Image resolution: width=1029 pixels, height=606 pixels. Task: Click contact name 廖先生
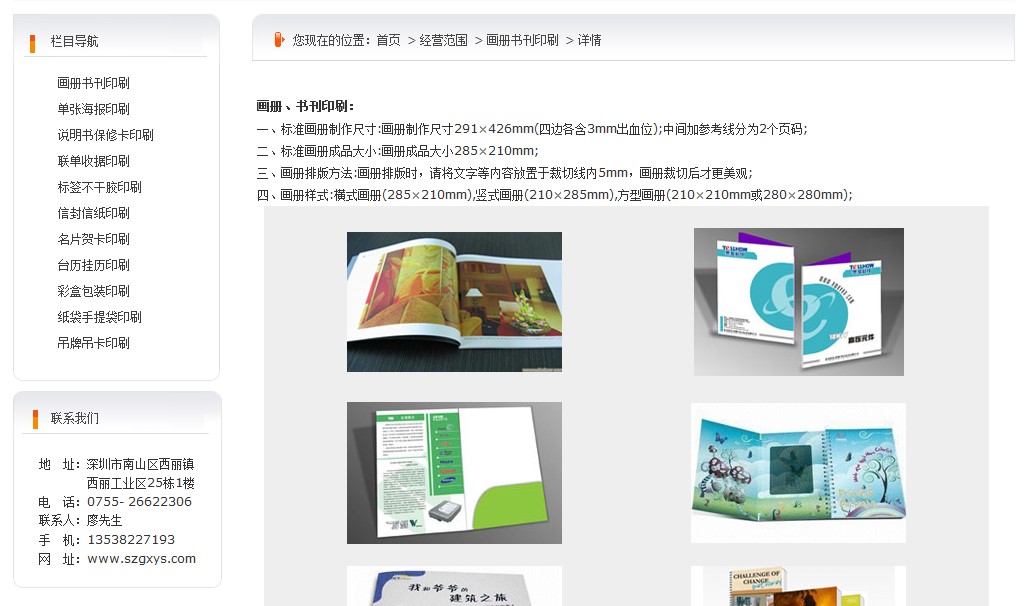pos(104,521)
